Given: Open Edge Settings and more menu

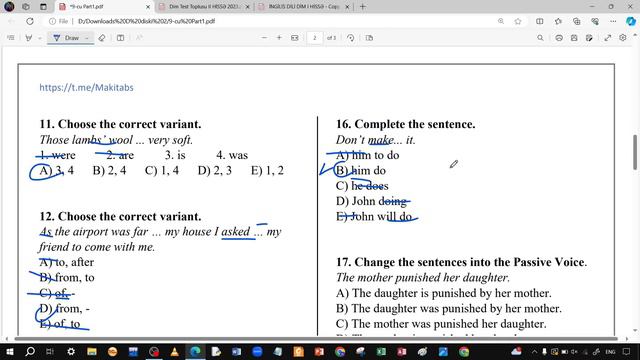Looking at the screenshot, I should coord(613,21).
